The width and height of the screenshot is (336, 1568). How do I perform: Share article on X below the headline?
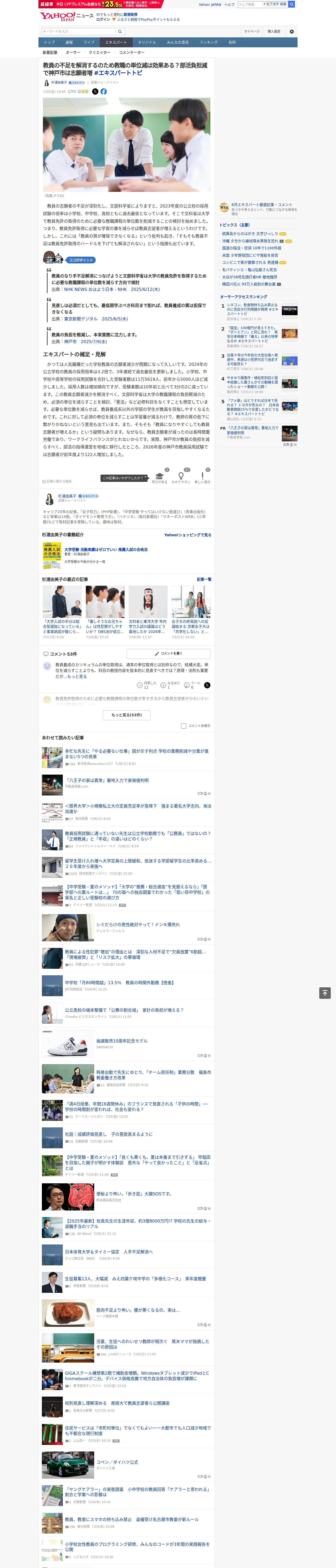[x=95, y=91]
